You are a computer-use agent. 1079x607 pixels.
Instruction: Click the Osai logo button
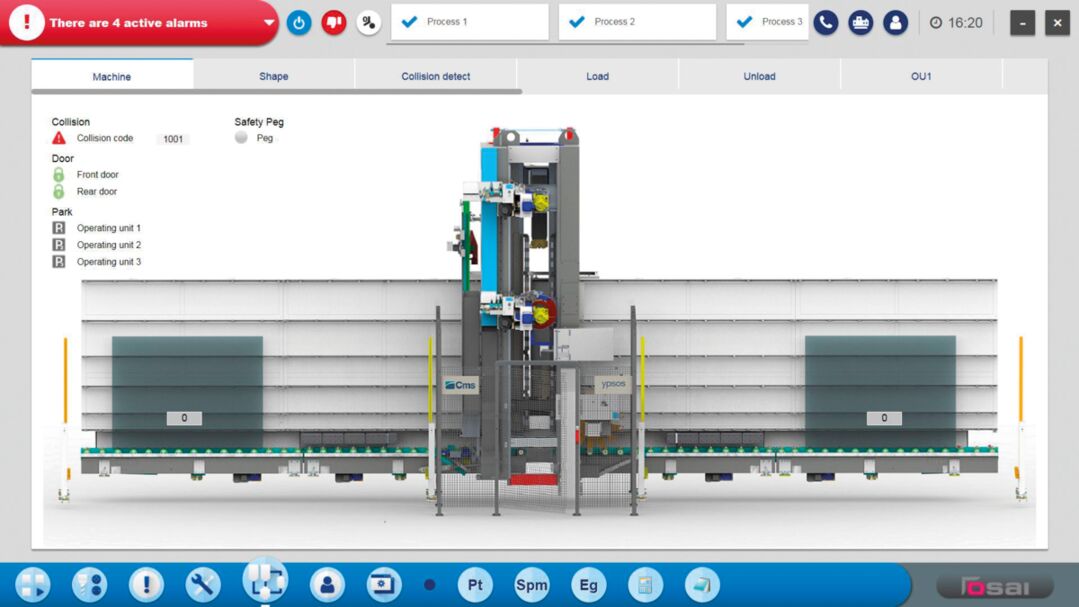click(993, 586)
